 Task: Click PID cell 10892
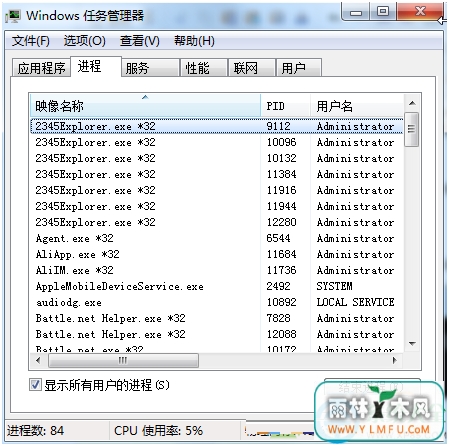click(x=281, y=302)
